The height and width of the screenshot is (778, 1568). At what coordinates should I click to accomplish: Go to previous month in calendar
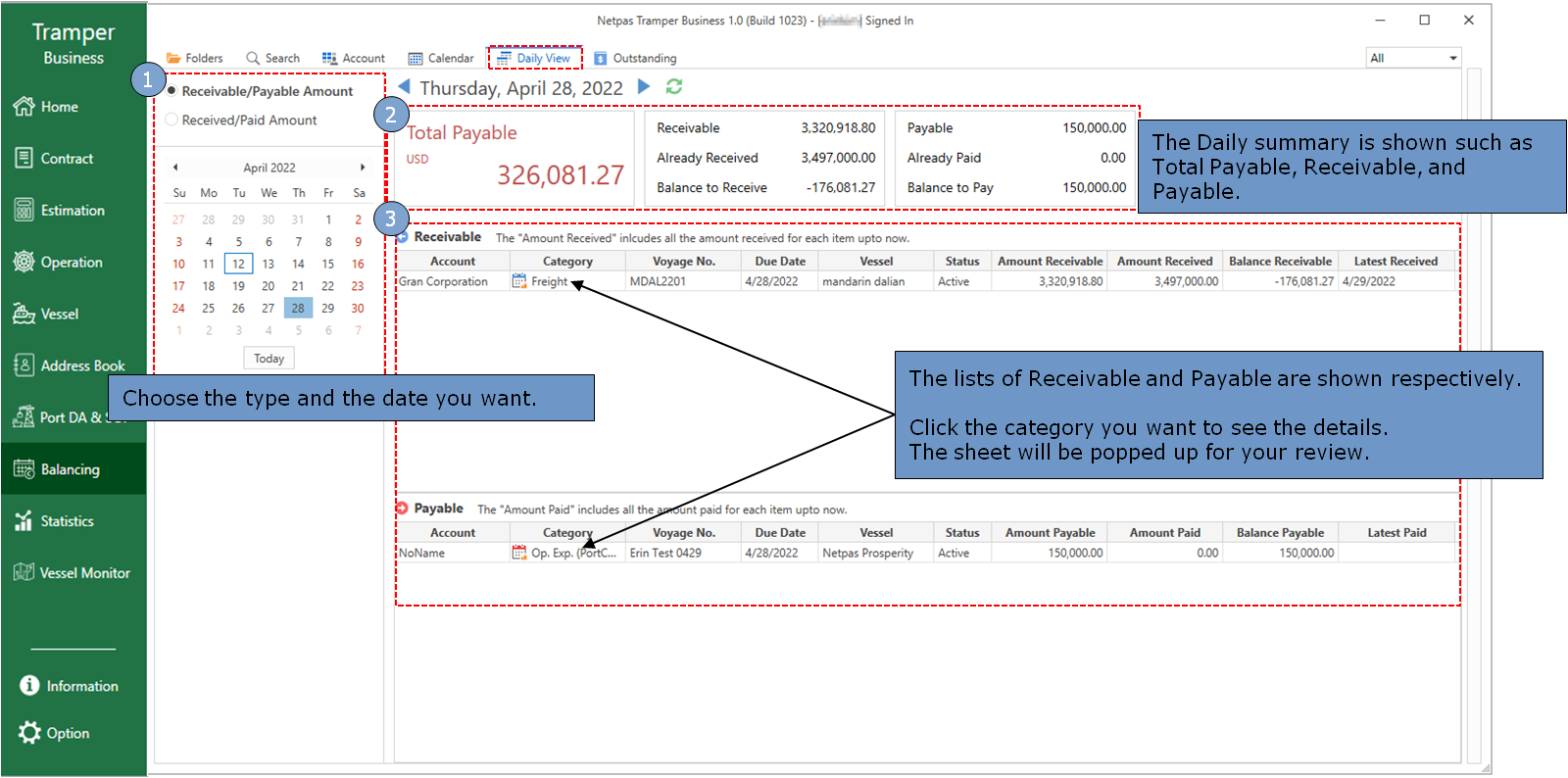175,168
